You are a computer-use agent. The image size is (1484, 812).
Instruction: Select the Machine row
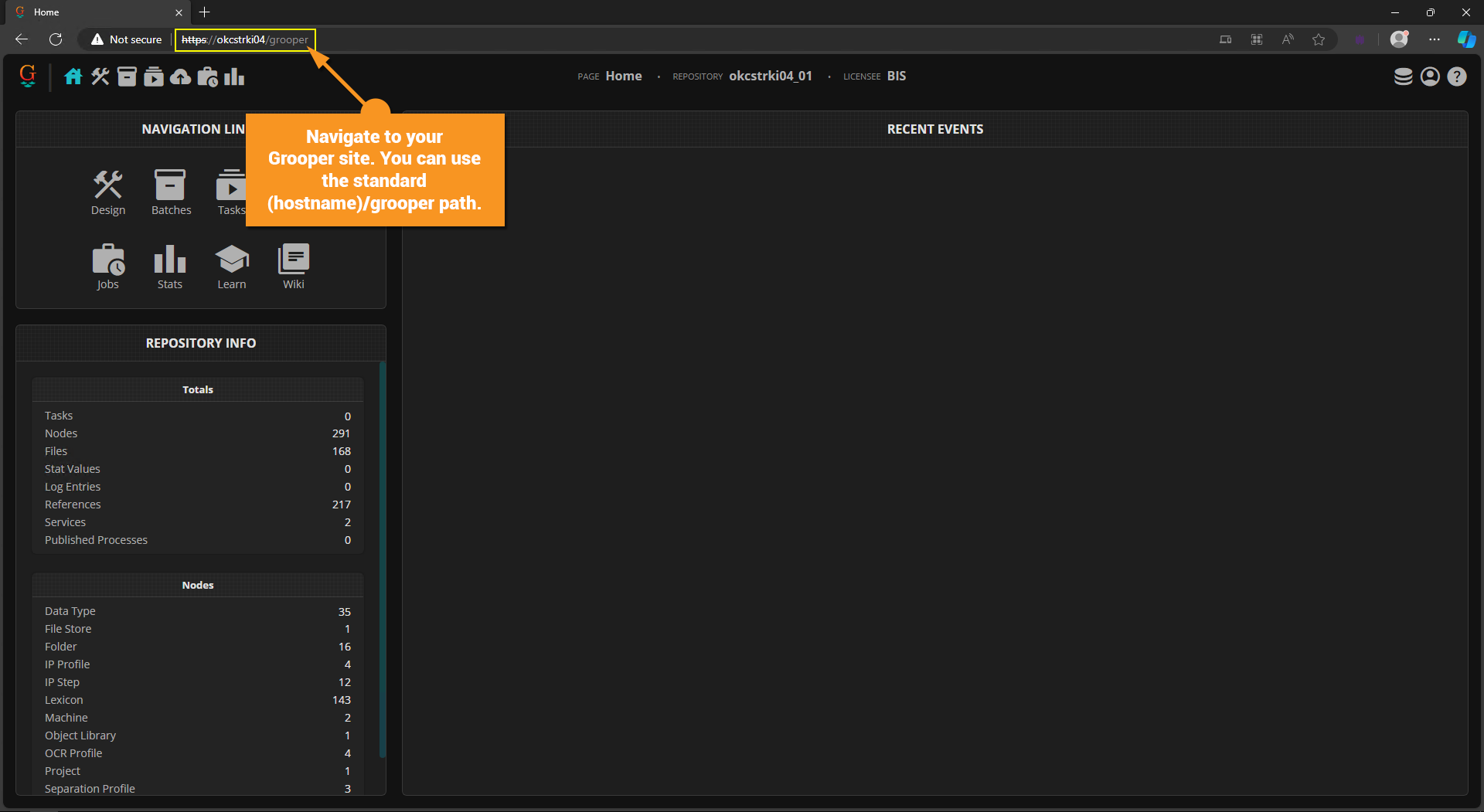click(198, 718)
